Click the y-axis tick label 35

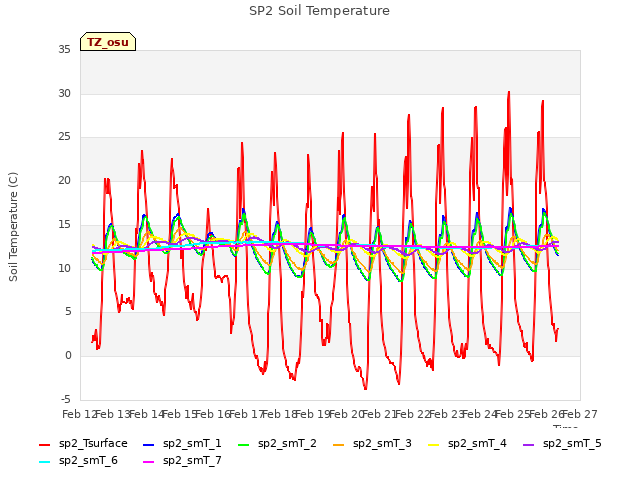click(64, 49)
